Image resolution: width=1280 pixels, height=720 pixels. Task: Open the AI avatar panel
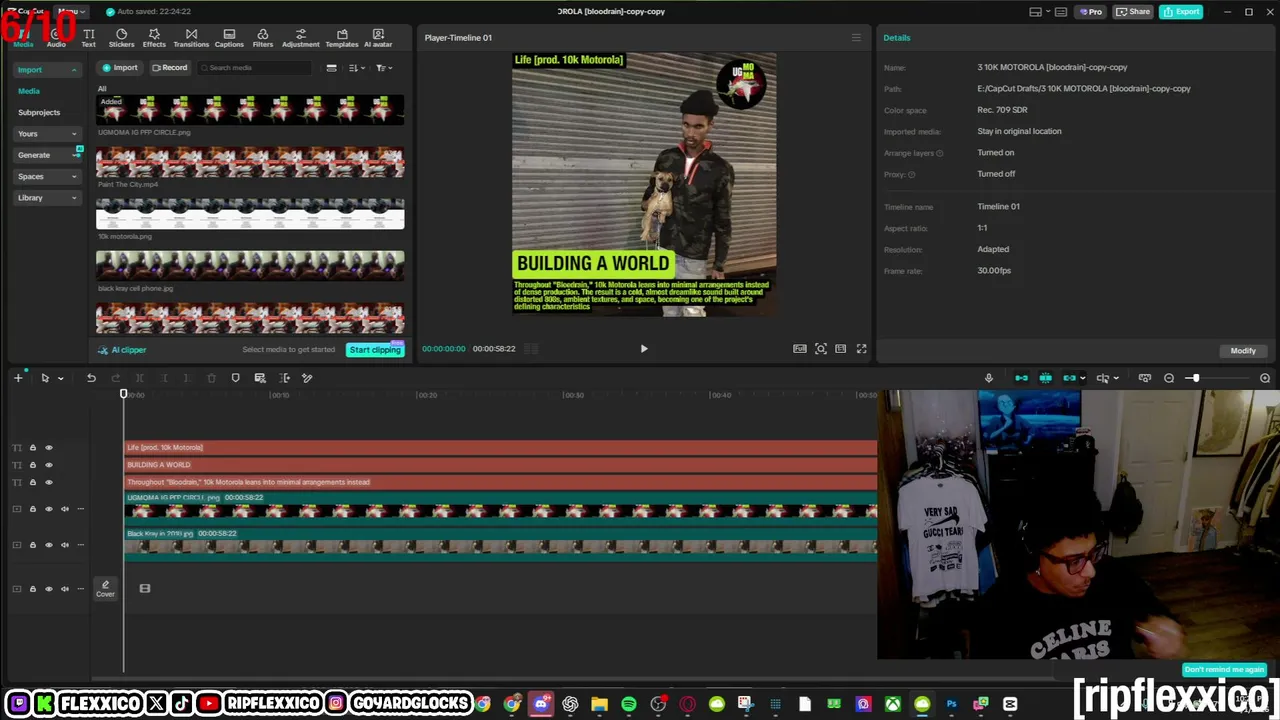click(x=378, y=38)
